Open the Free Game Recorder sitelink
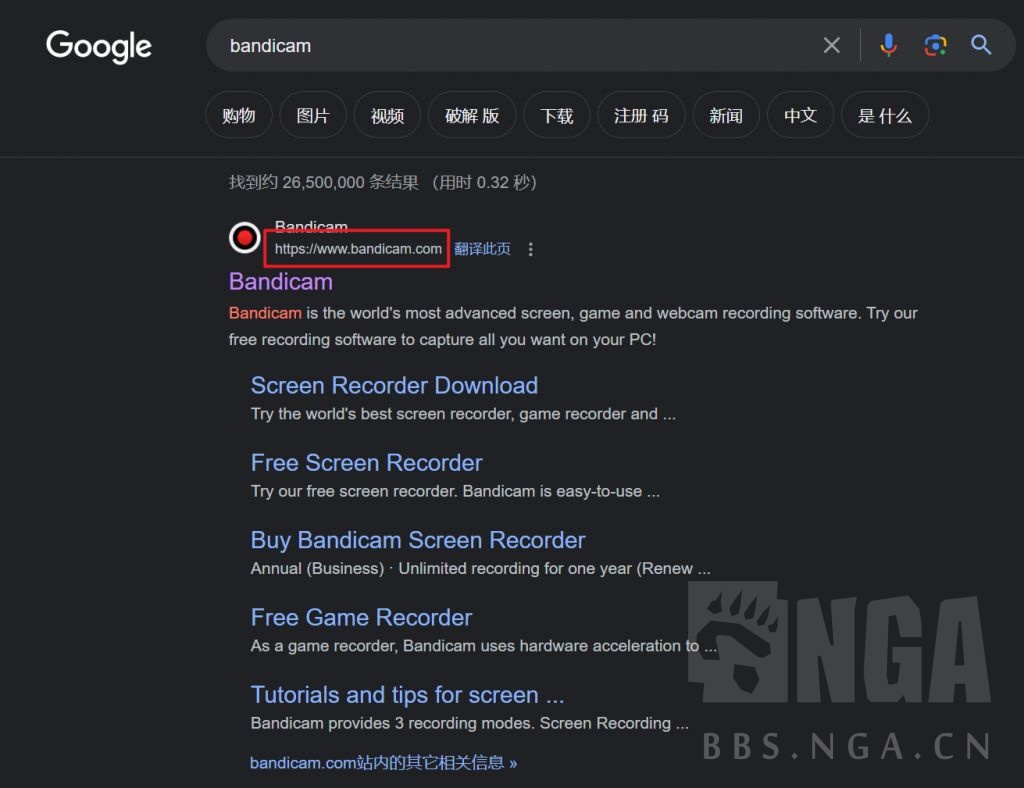Viewport: 1024px width, 788px height. click(x=361, y=618)
